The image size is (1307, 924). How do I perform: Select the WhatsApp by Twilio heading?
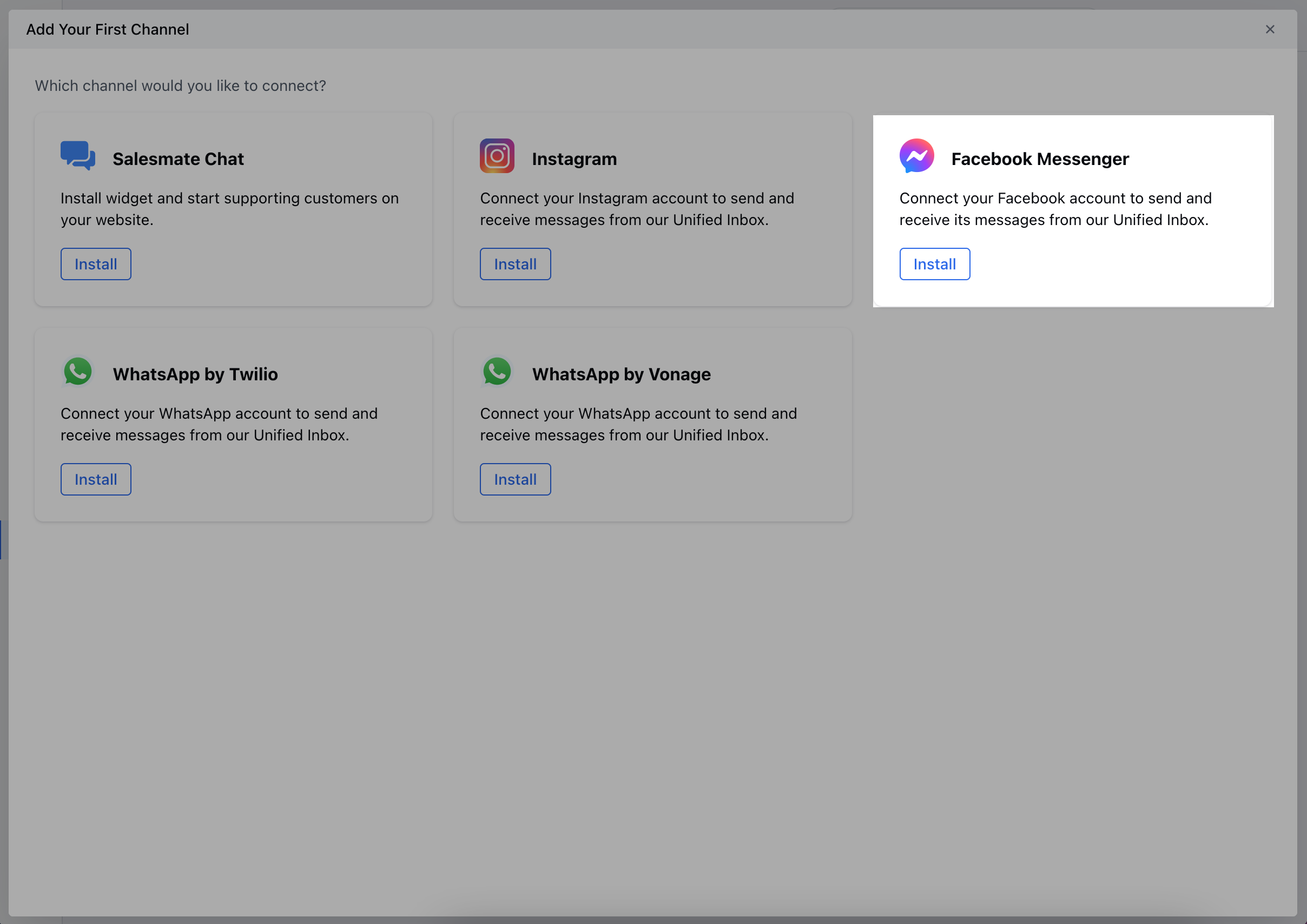click(195, 374)
